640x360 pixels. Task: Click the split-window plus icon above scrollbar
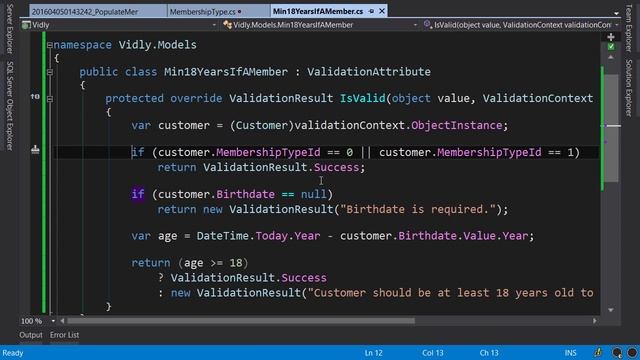(x=611, y=37)
